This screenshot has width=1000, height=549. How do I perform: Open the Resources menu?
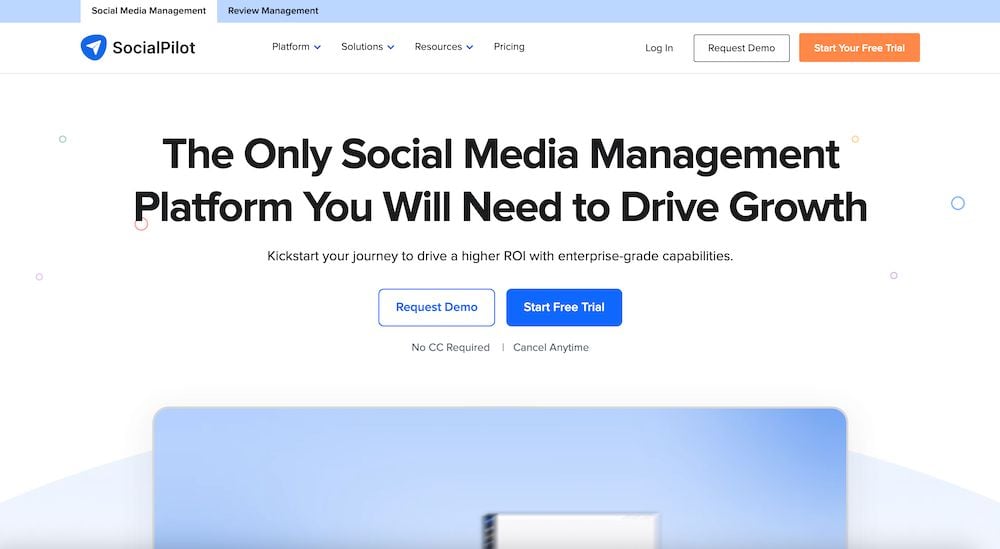(x=438, y=47)
